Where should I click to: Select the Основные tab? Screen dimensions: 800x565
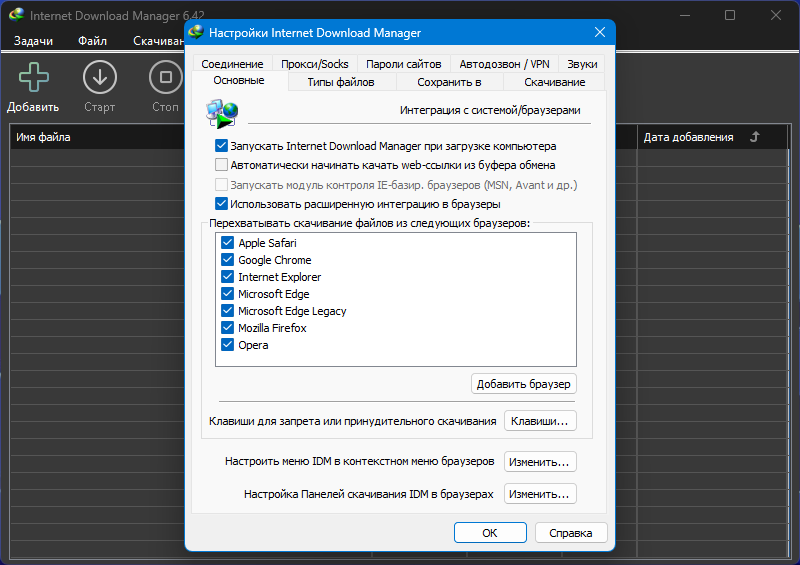click(x=239, y=81)
